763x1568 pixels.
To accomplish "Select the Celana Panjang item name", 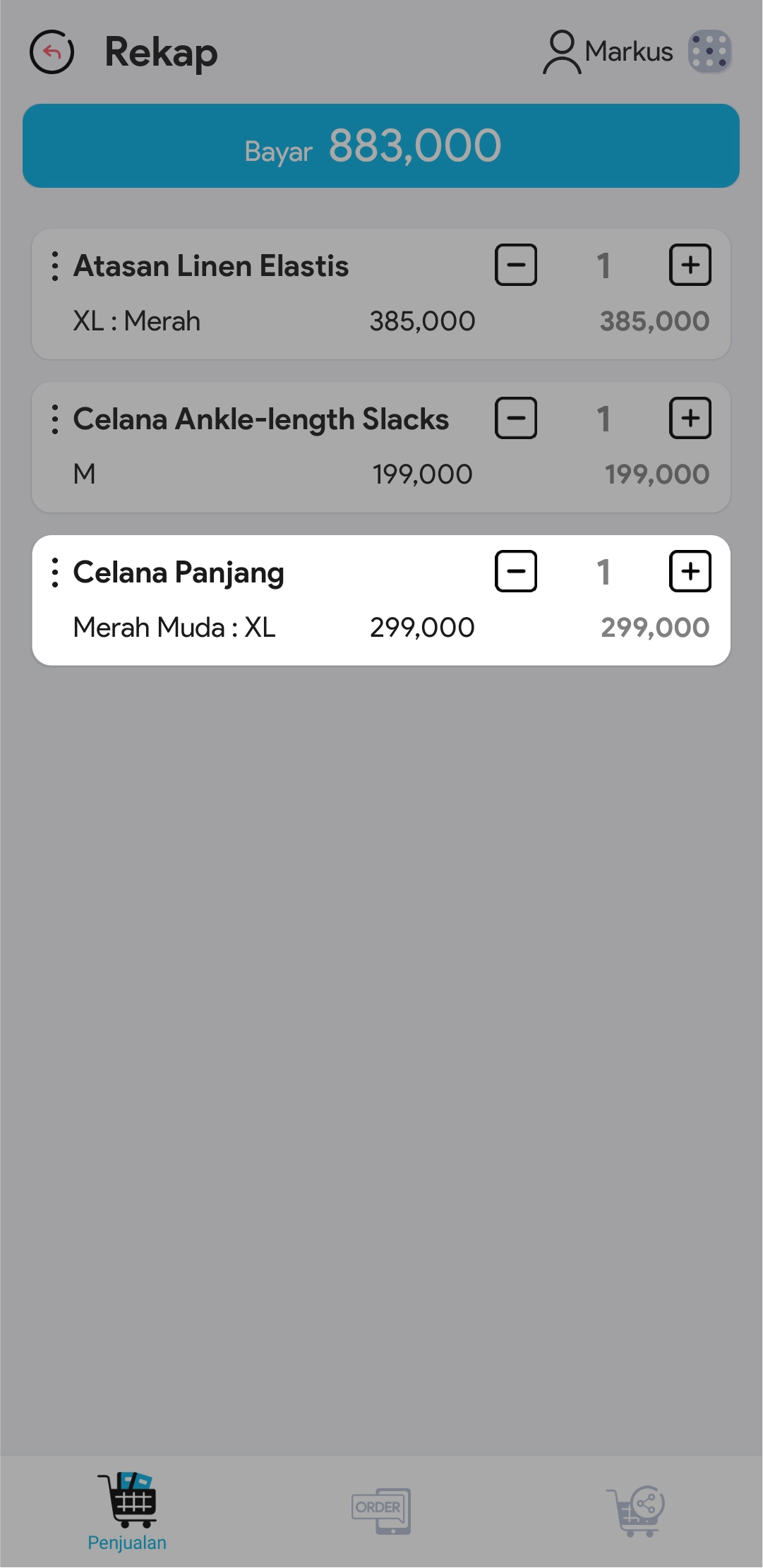I will [179, 573].
